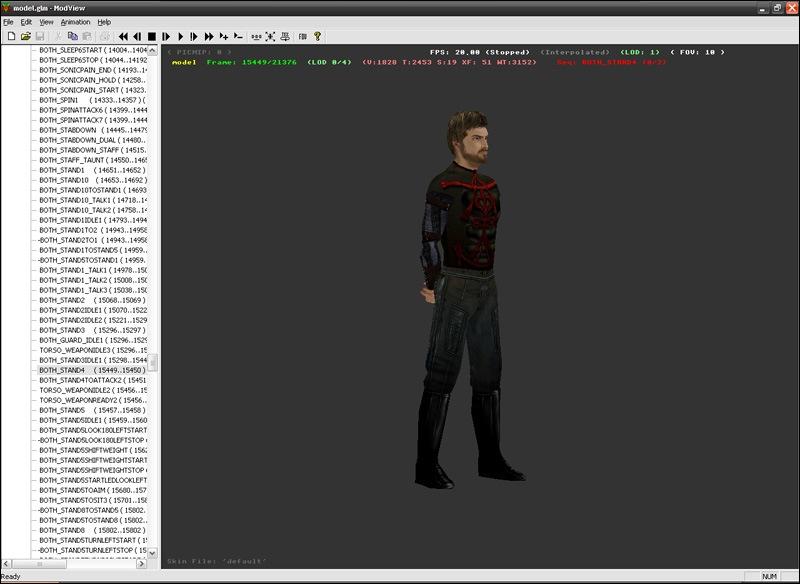Open the Animation menu
This screenshot has width=800, height=584.
coord(75,21)
